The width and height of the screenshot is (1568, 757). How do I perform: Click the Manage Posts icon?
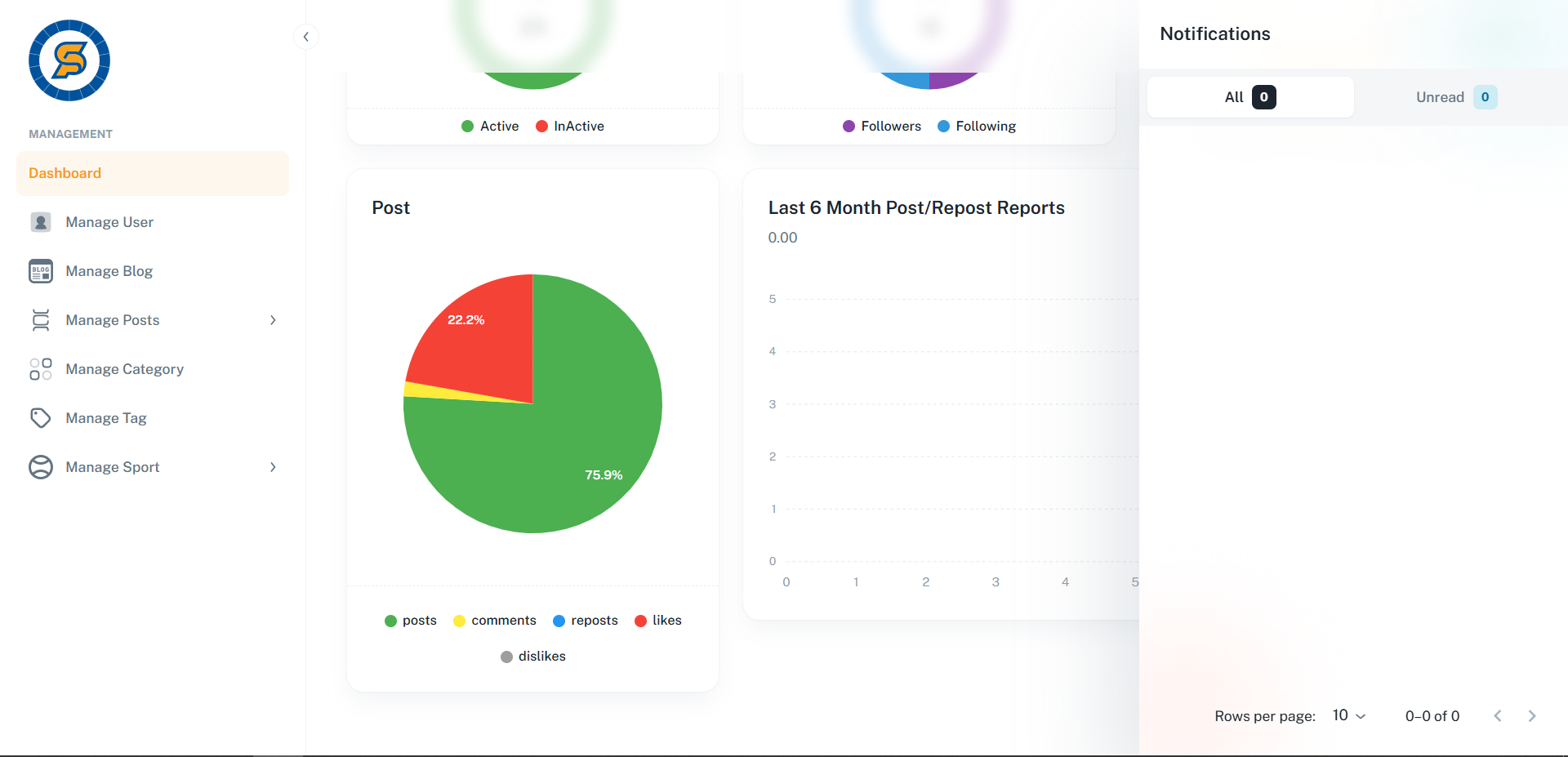(x=41, y=320)
